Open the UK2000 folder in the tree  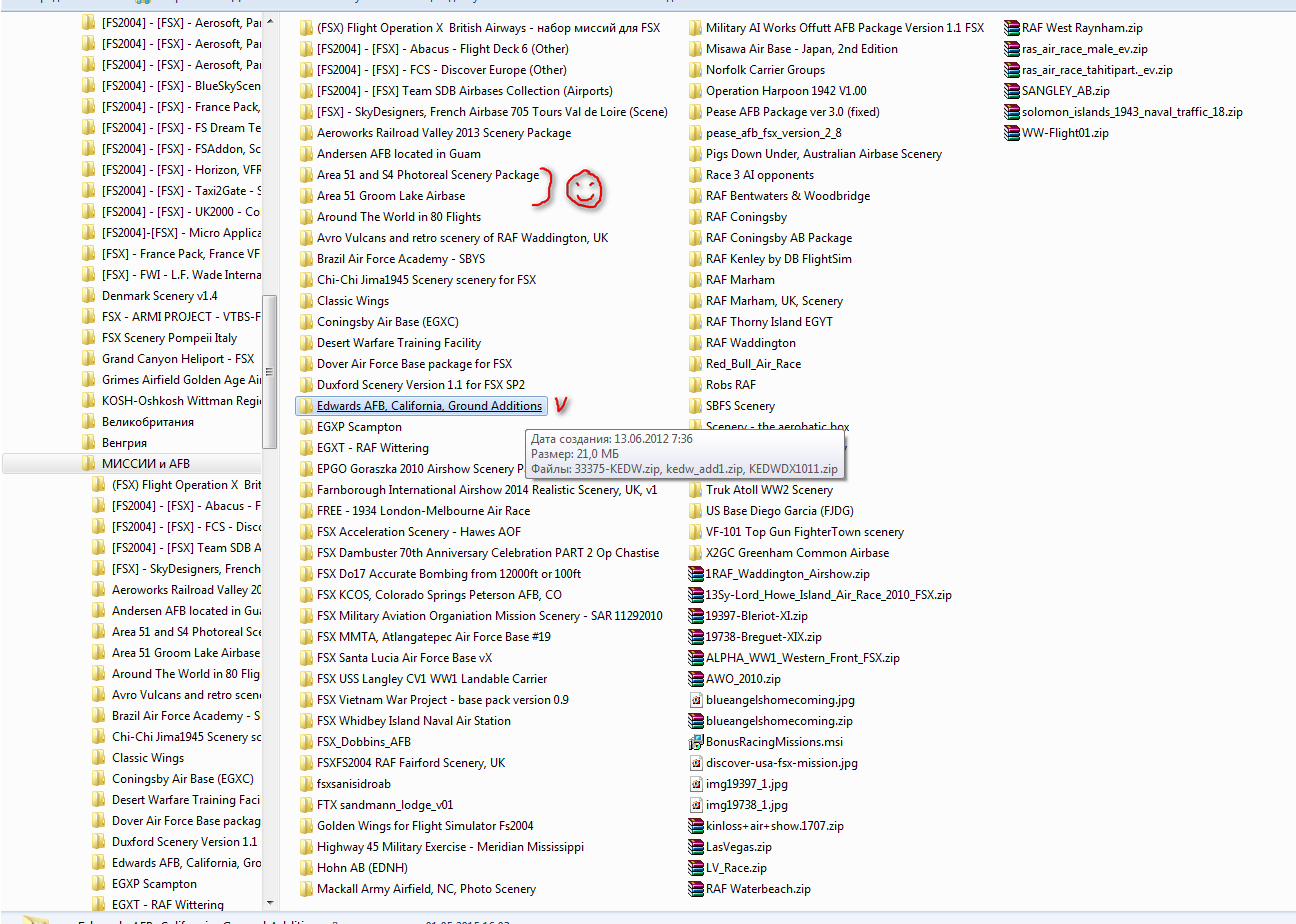point(181,212)
